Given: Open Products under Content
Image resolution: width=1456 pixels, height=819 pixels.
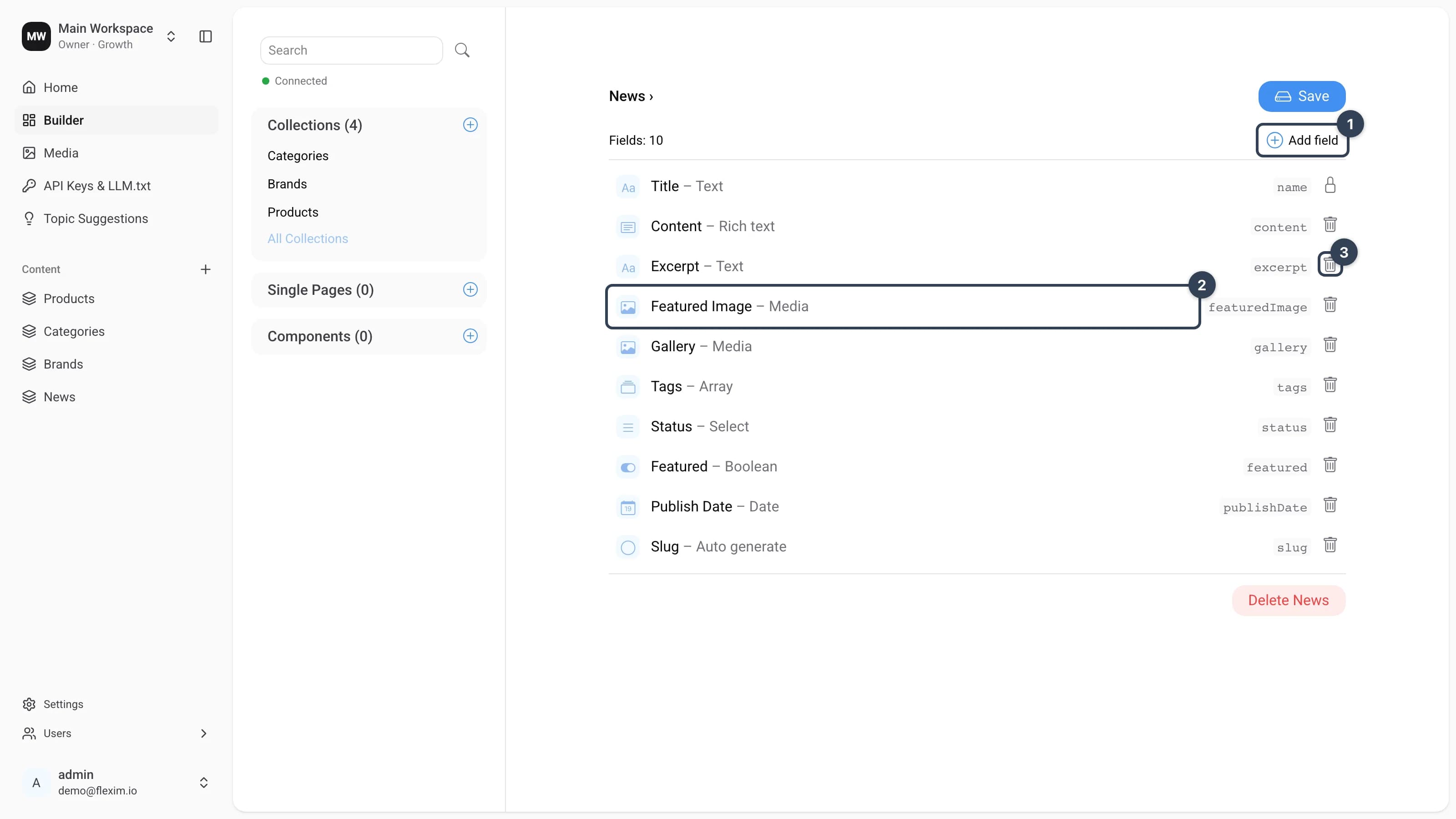Looking at the screenshot, I should pos(116,298).
